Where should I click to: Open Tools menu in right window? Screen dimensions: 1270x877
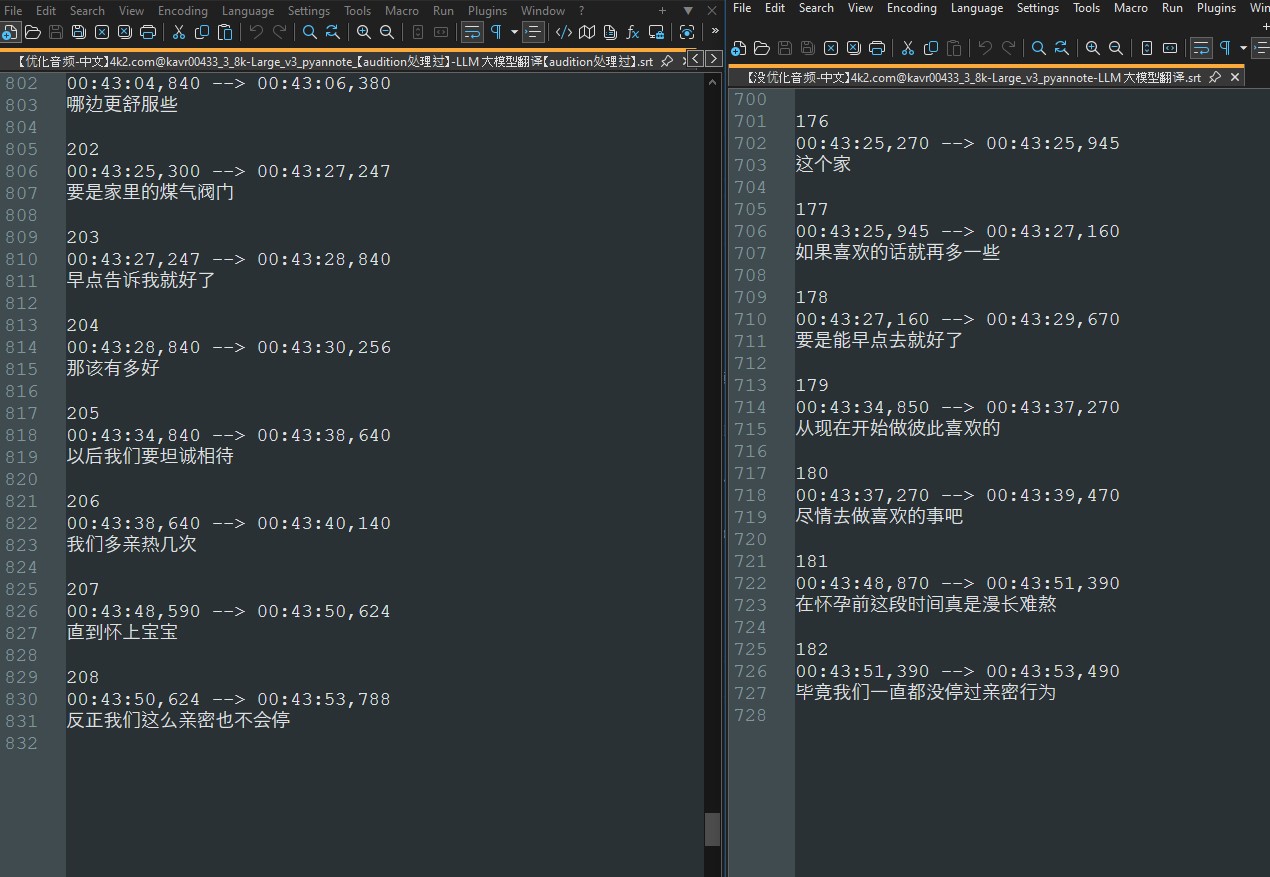click(x=1087, y=8)
